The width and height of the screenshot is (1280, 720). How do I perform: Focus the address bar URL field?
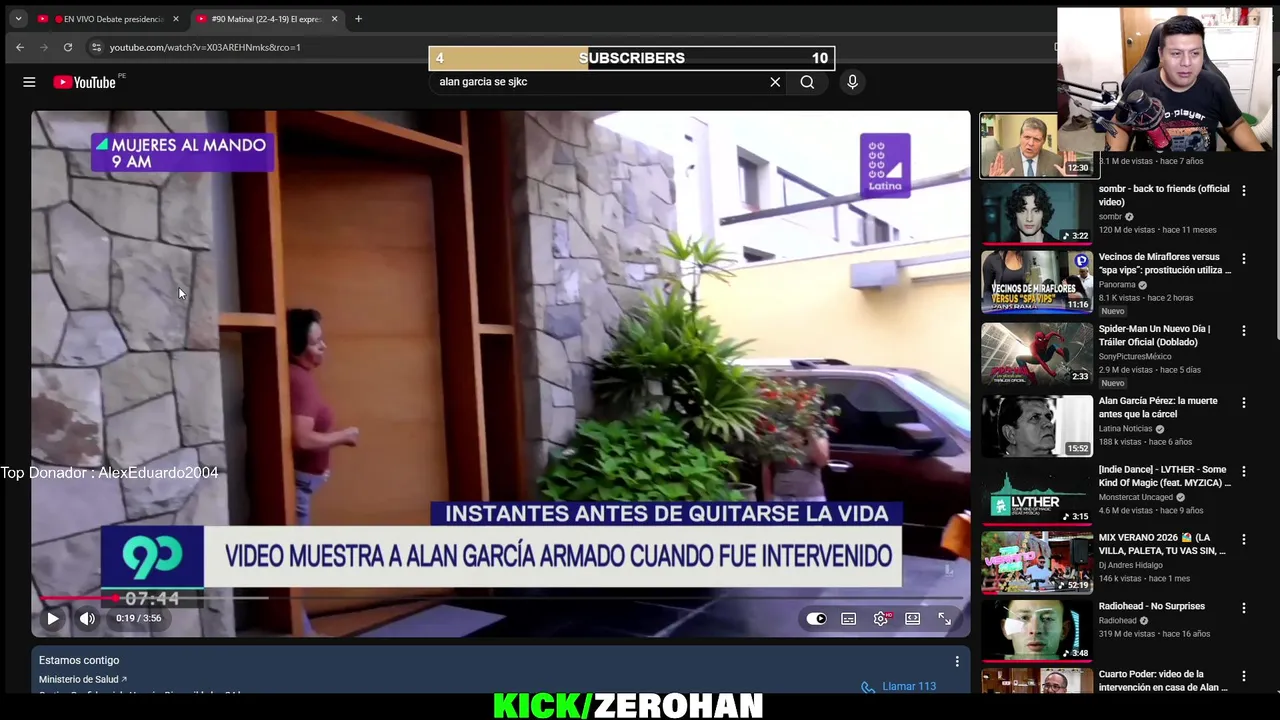tap(204, 47)
